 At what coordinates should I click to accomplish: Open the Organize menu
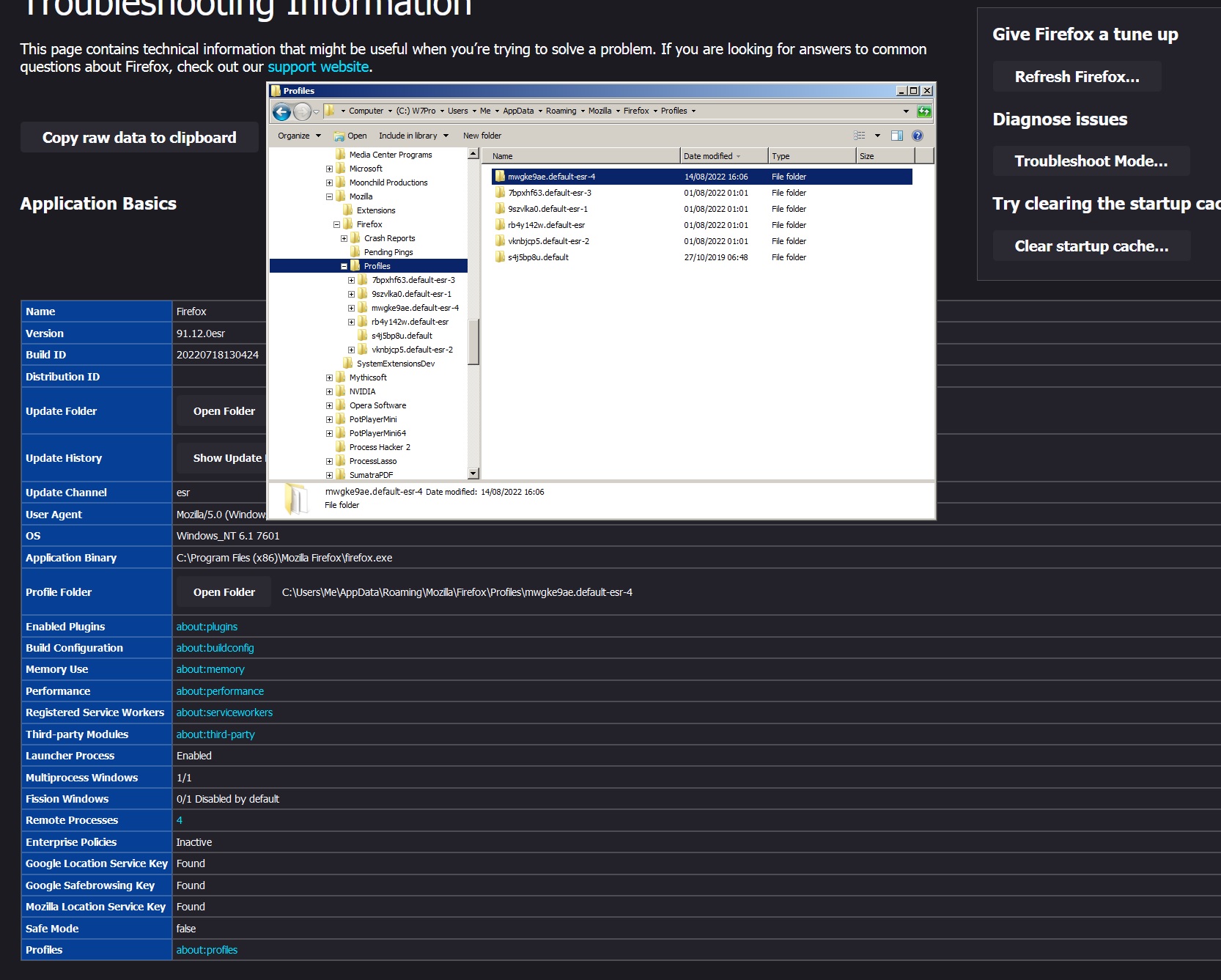click(x=299, y=136)
